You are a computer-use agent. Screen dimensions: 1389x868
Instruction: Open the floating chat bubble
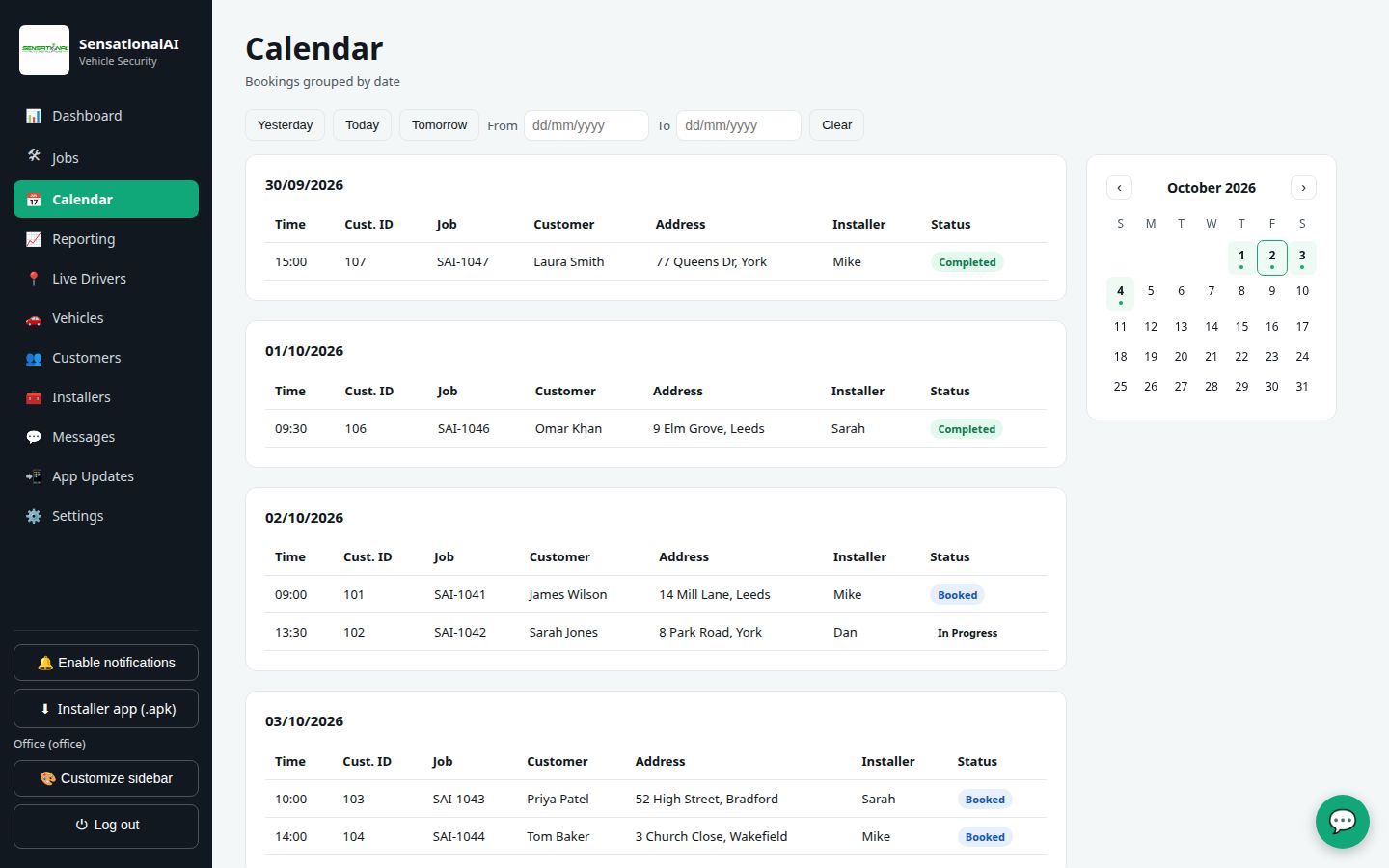pyautogui.click(x=1343, y=822)
